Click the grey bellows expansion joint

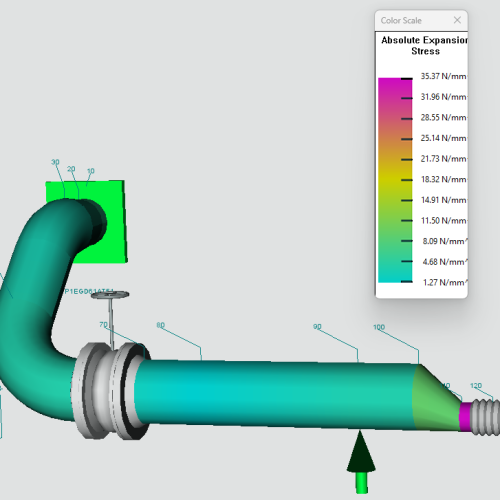[x=486, y=417]
